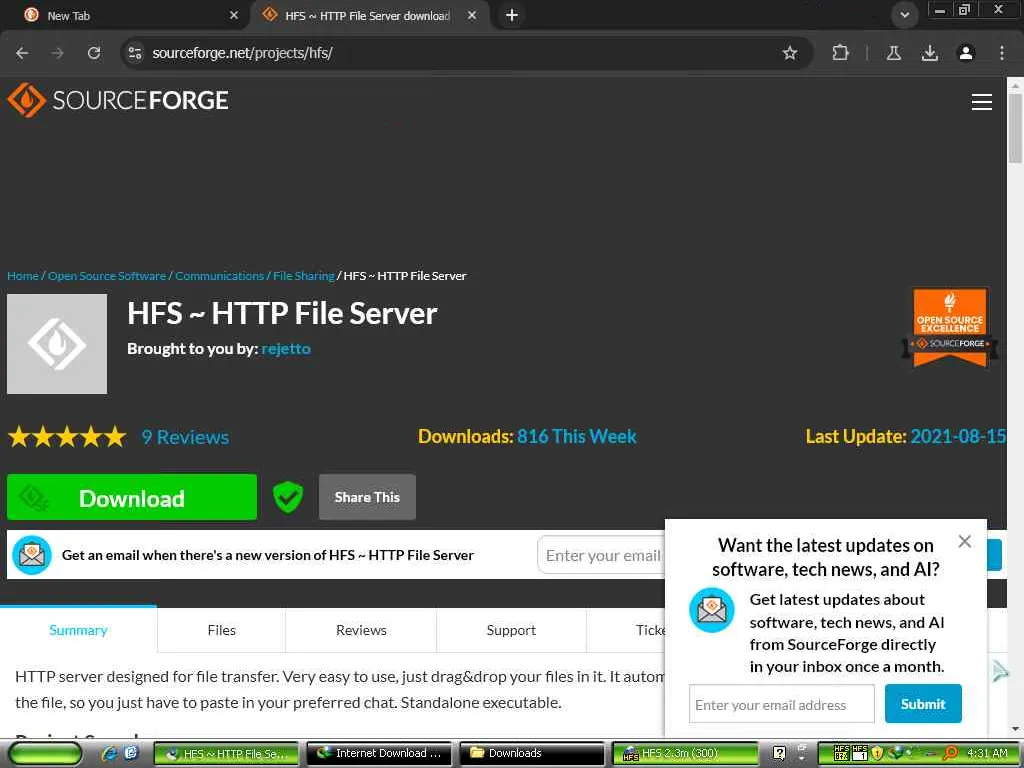Dismiss the newsletter popup with X
The height and width of the screenshot is (768, 1024).
965,541
